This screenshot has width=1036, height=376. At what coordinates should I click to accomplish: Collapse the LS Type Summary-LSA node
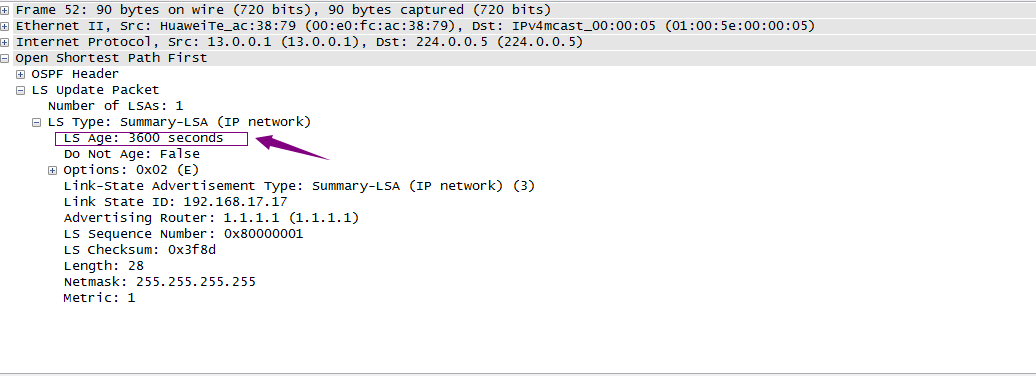pyautogui.click(x=37, y=122)
